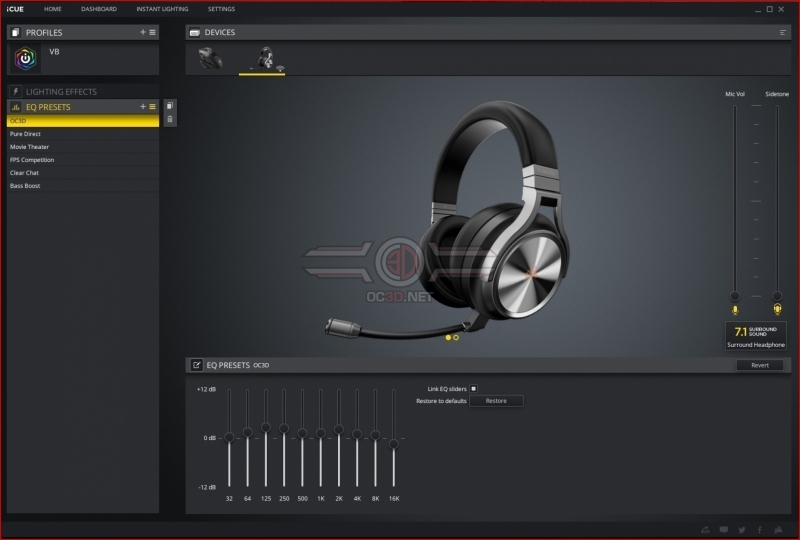
Task: Click the Lighting Effects lightning bolt icon
Action: tap(15, 91)
